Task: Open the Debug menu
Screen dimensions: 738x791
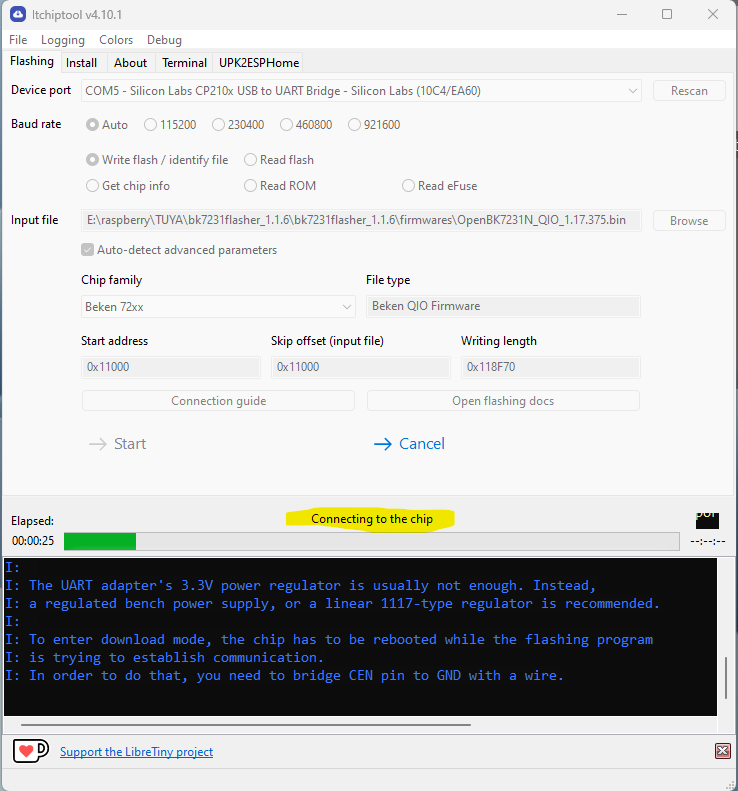Action: [164, 40]
